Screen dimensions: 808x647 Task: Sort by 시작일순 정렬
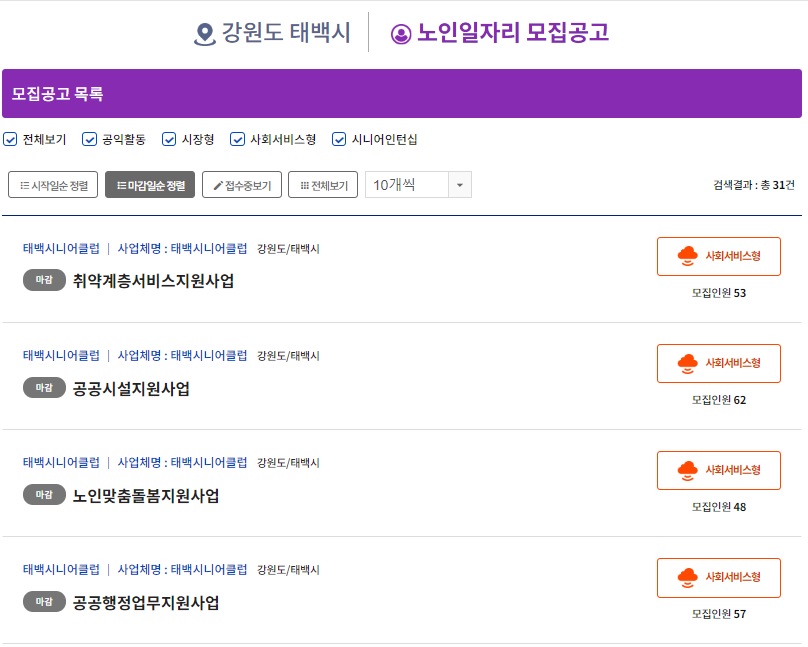(x=53, y=184)
